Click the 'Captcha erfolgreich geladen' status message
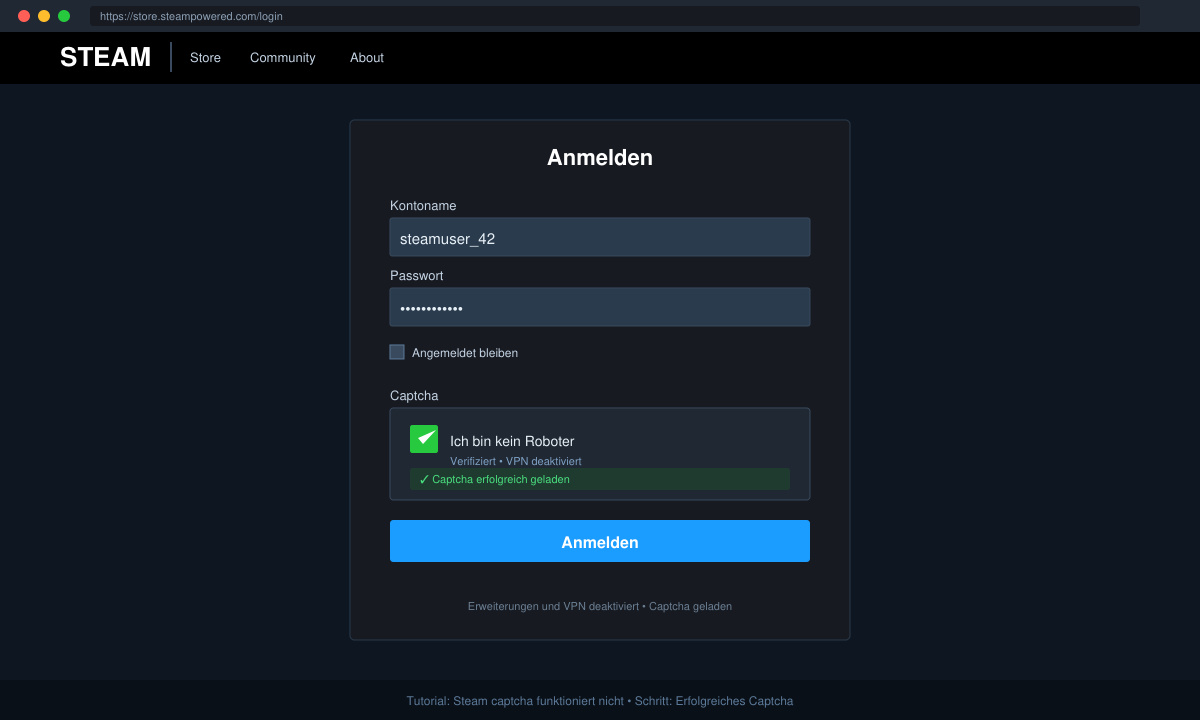 [600, 479]
